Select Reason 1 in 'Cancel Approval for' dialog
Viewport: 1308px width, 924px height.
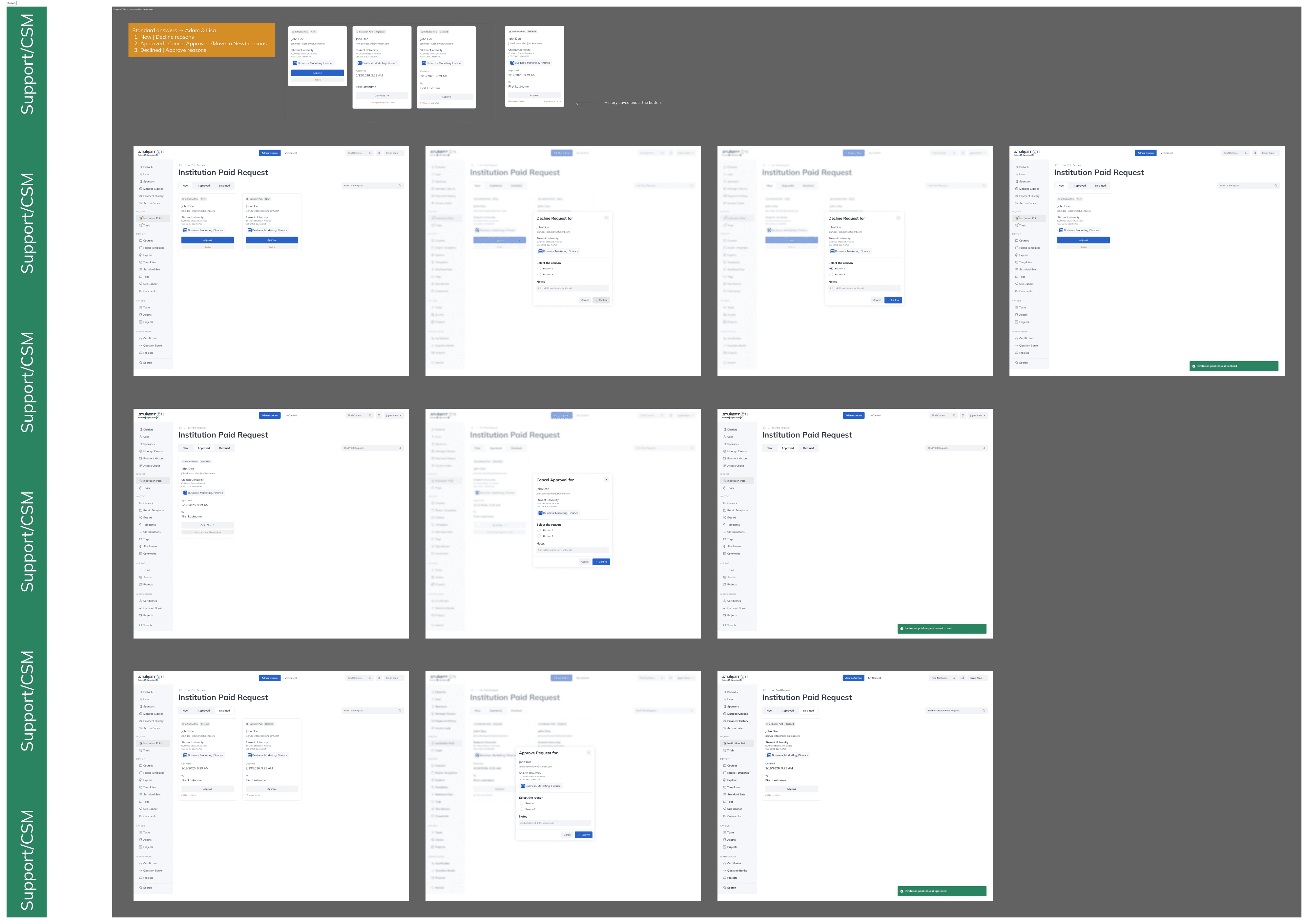539,530
